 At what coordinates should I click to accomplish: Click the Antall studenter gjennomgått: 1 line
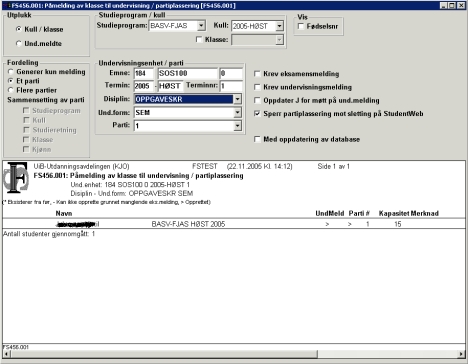click(x=49, y=234)
